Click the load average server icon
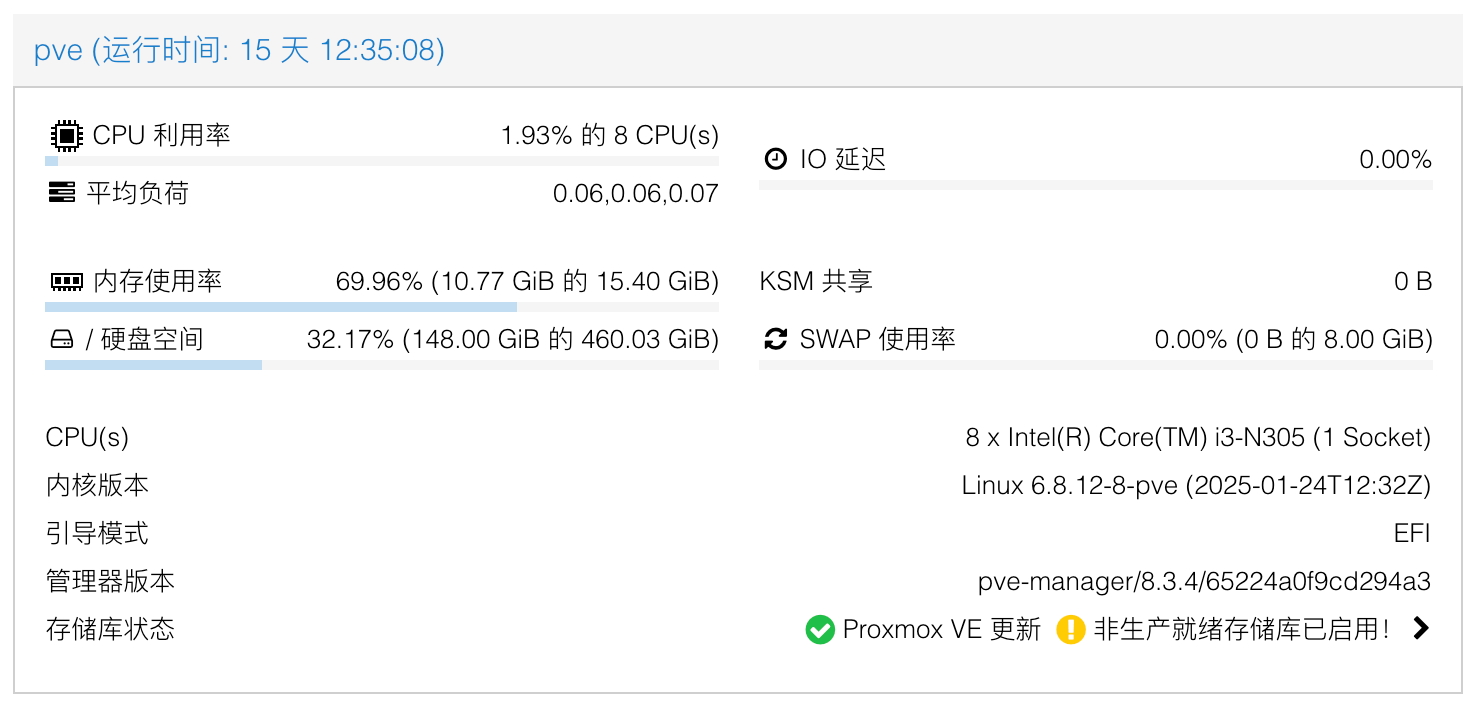 pyautogui.click(x=62, y=192)
